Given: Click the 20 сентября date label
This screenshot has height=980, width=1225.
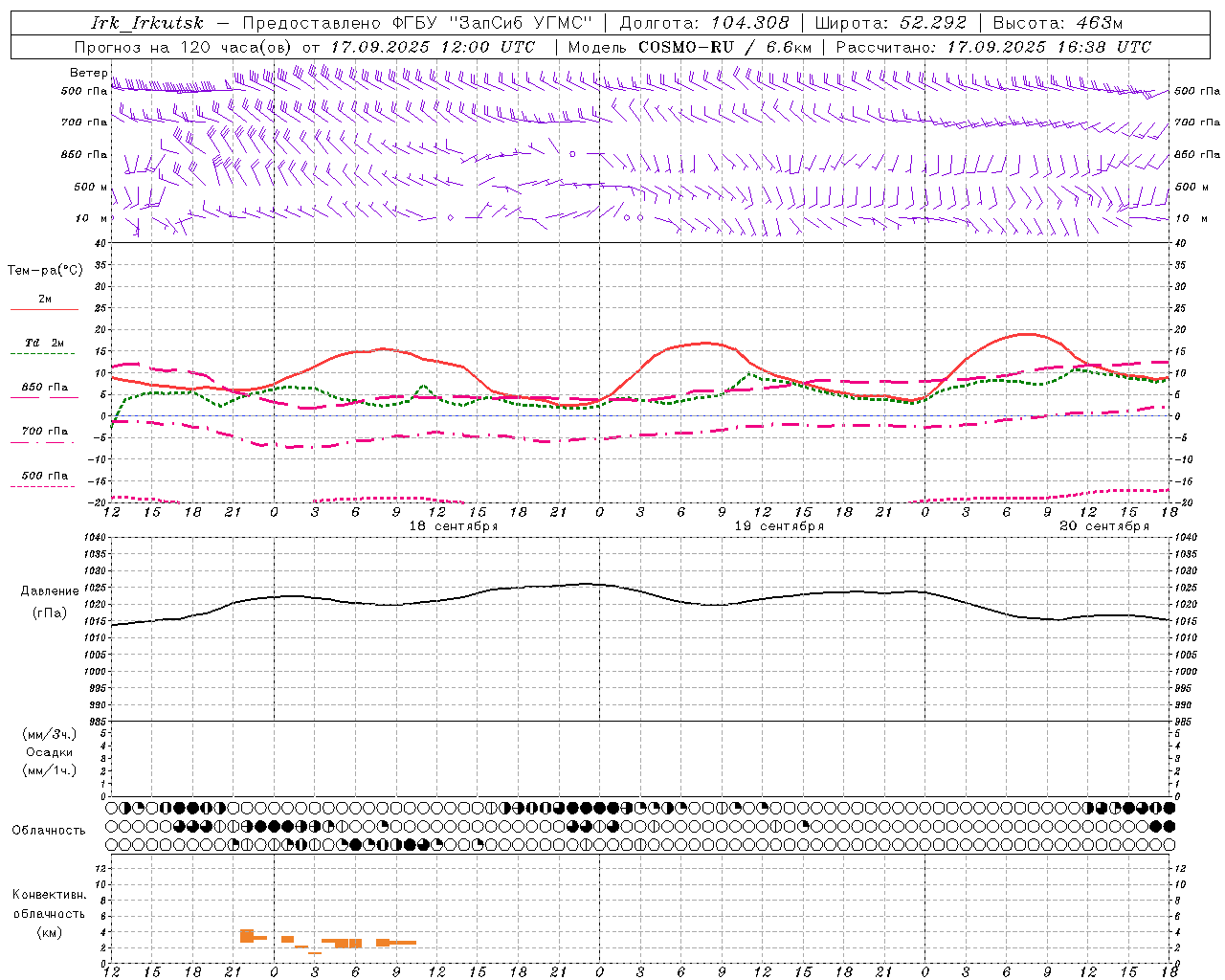Looking at the screenshot, I should tap(1104, 526).
